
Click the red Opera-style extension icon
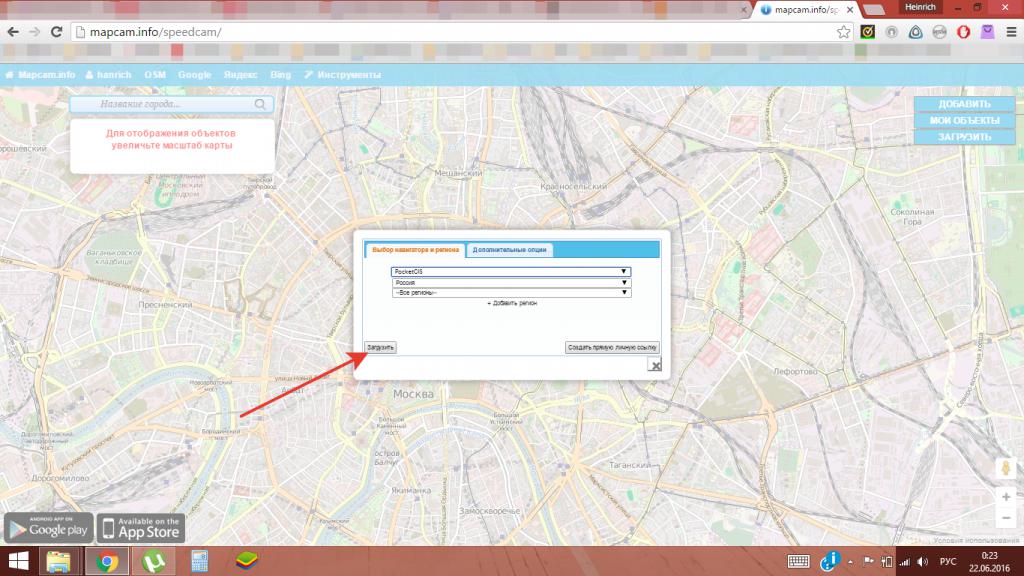963,31
